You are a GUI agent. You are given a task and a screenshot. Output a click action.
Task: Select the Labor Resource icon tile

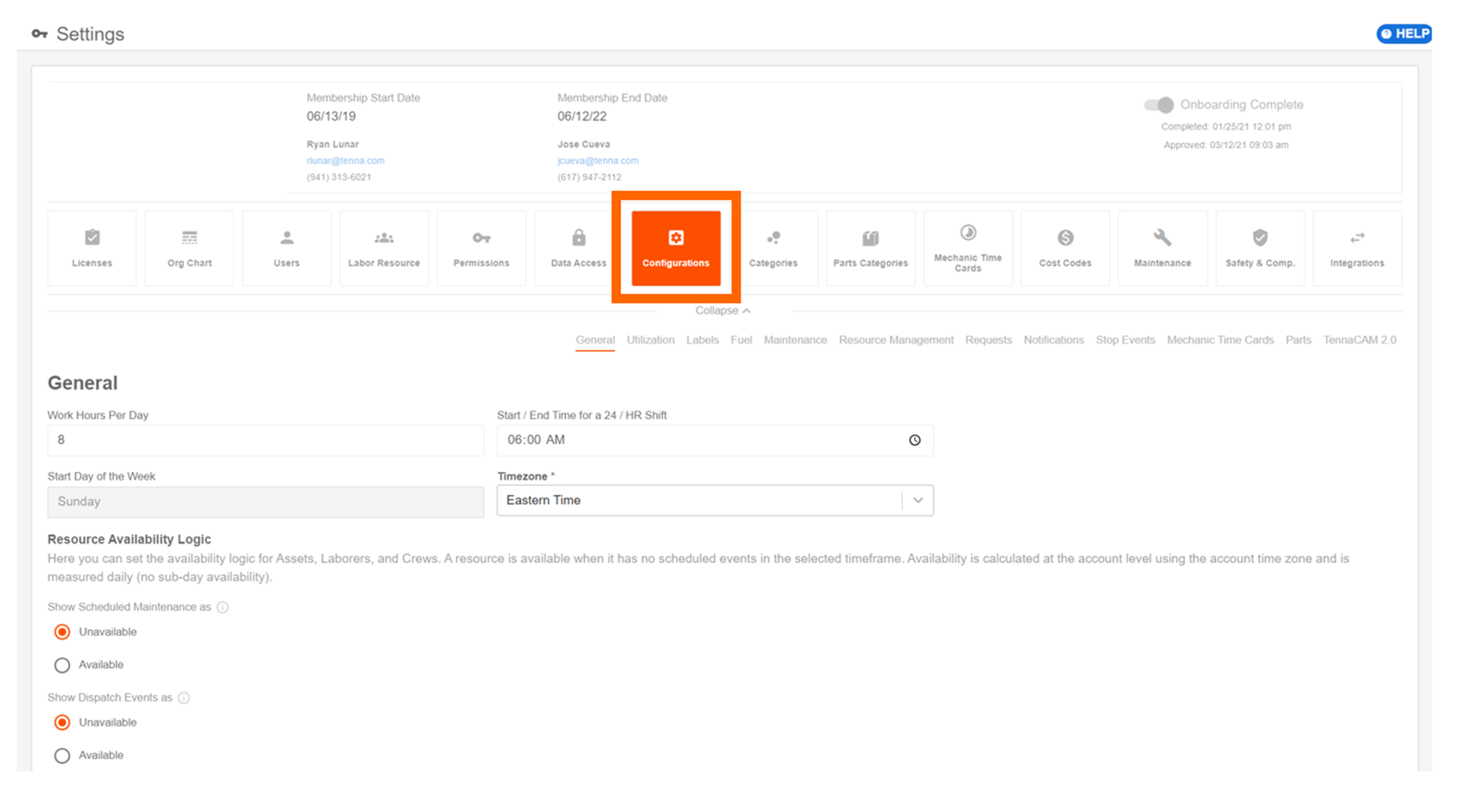pos(384,247)
